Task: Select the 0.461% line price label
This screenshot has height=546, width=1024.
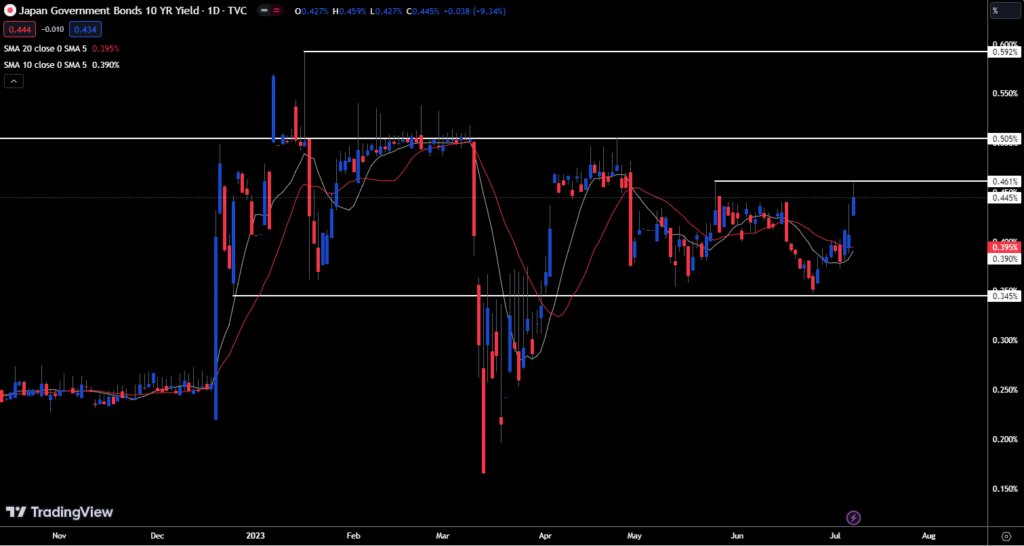Action: click(1004, 180)
